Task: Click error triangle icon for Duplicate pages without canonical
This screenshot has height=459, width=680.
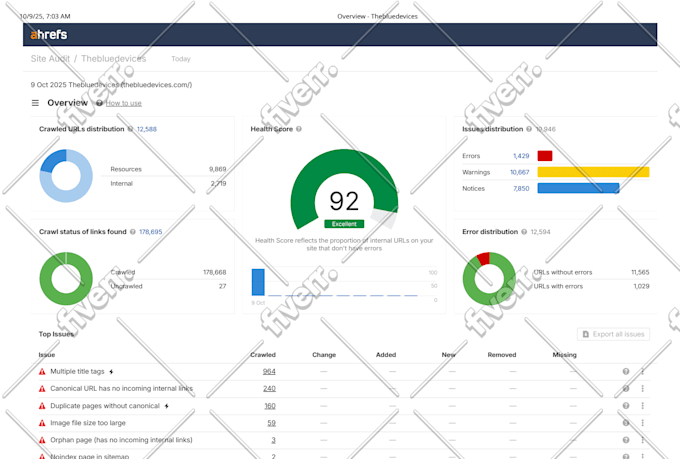Action: (x=42, y=406)
